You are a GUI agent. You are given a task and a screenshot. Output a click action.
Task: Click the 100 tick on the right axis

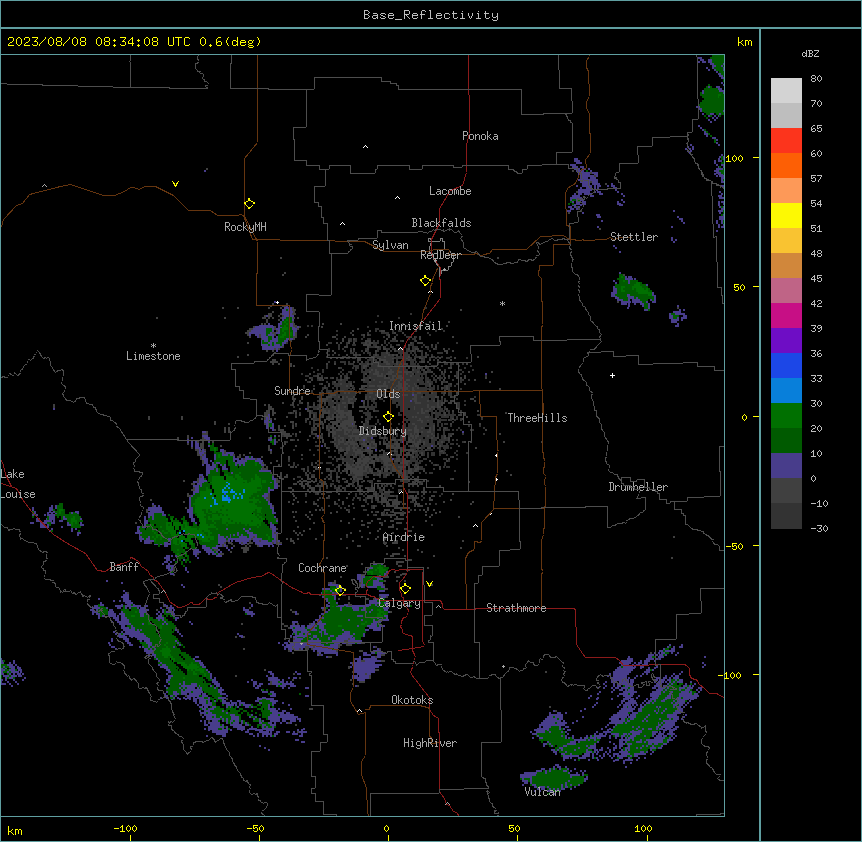coord(734,158)
